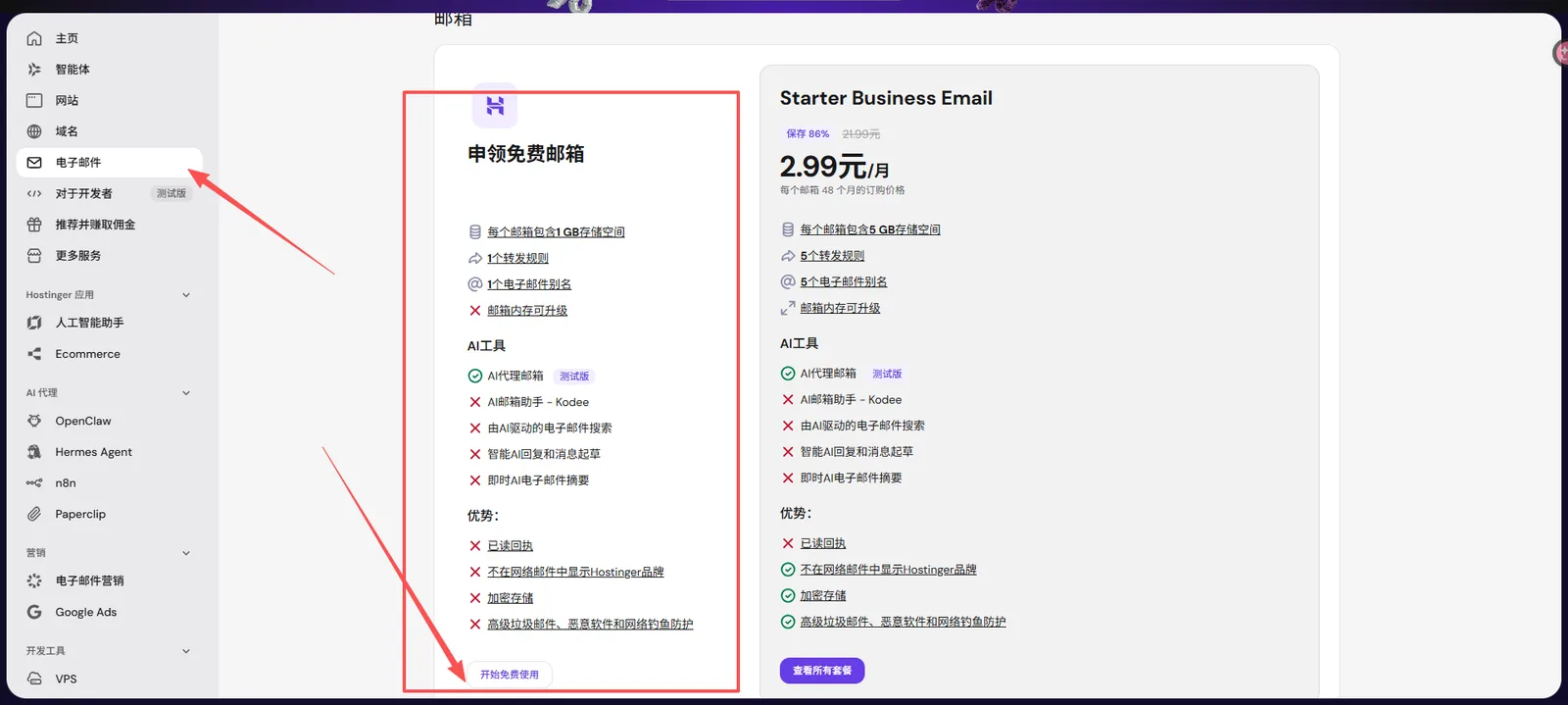Collapse the 开发工具 section chevron

[186, 651]
